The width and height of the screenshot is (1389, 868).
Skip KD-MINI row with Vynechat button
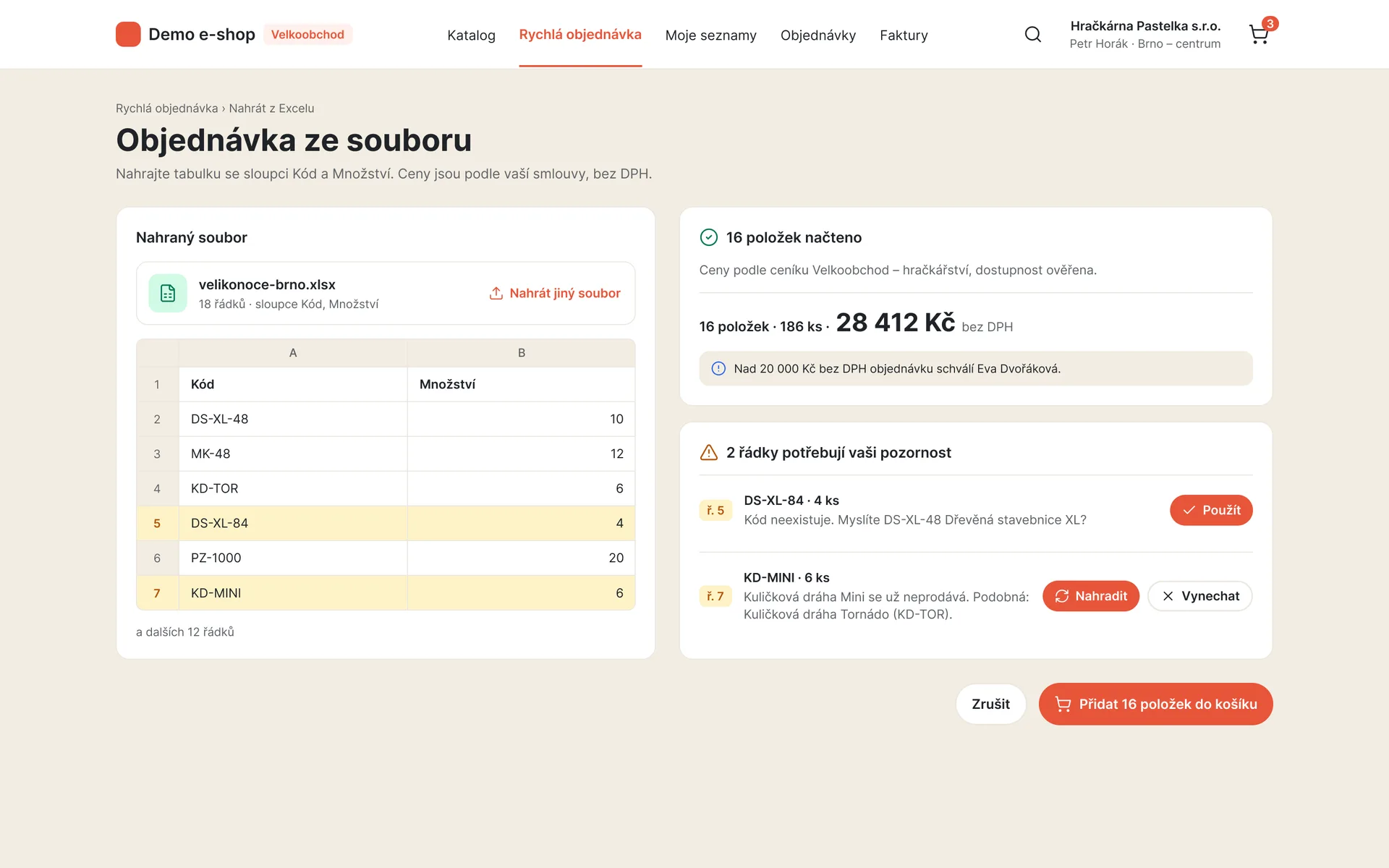(x=1200, y=596)
